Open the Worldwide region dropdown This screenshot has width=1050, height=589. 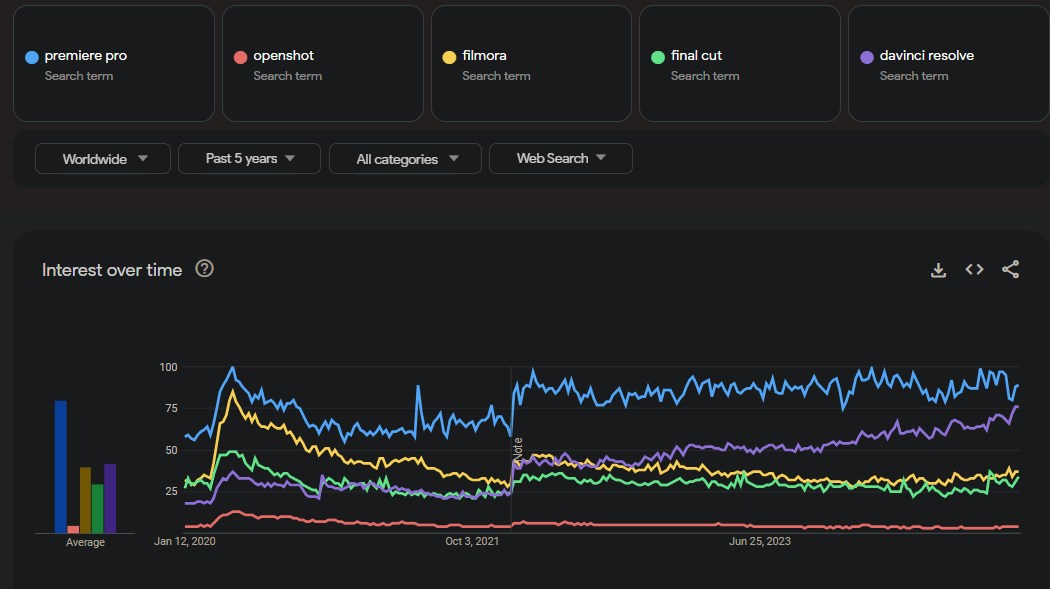(x=104, y=159)
